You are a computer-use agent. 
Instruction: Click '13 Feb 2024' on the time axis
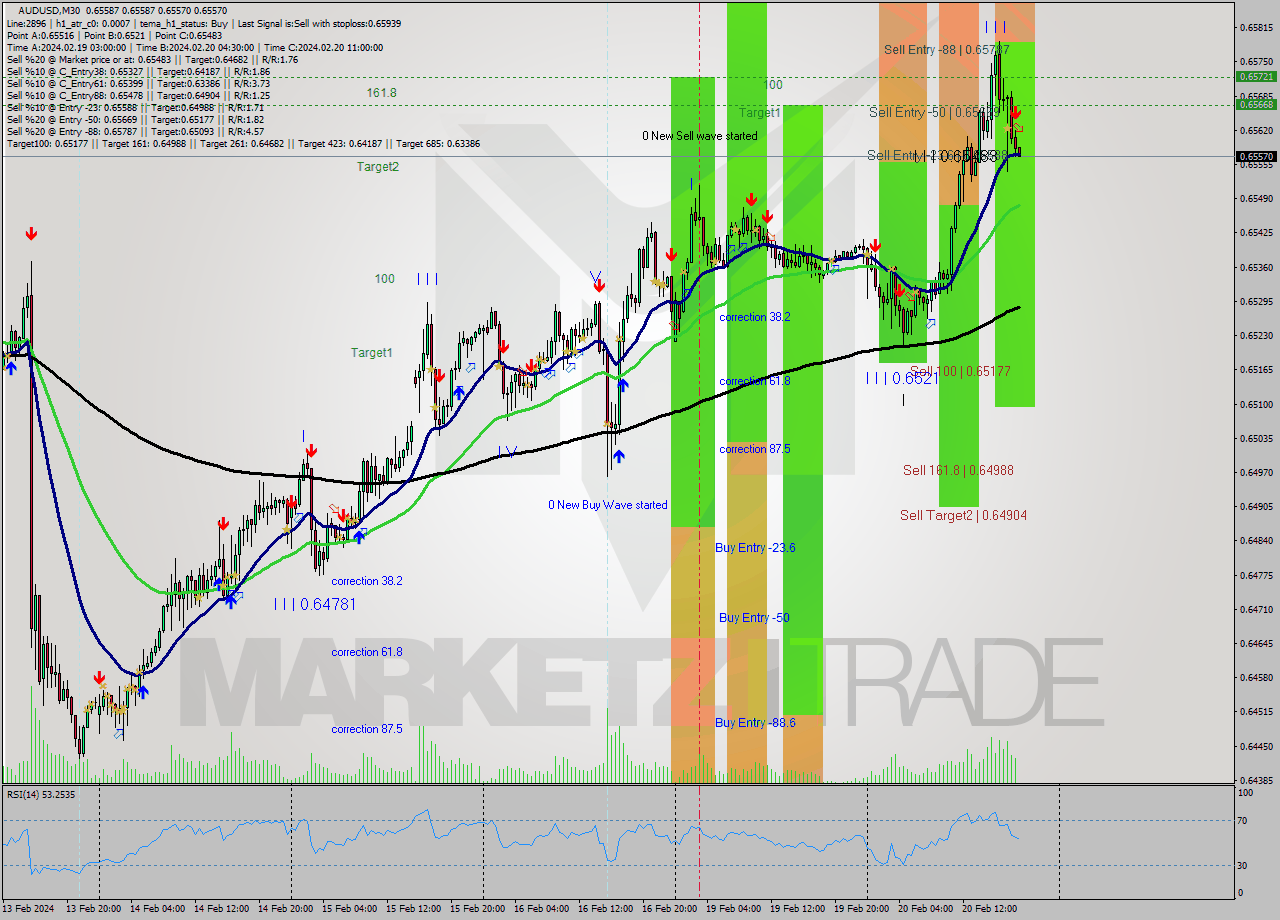tap(28, 909)
